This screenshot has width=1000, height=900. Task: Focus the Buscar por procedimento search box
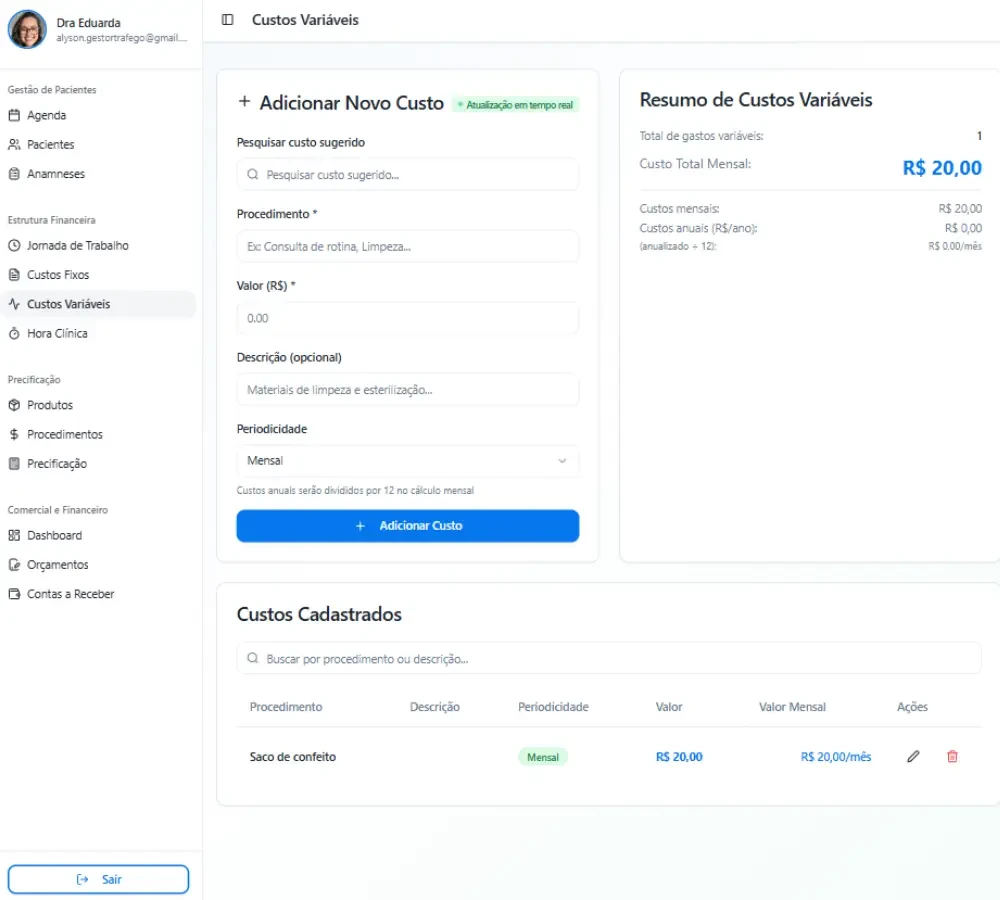pos(608,659)
